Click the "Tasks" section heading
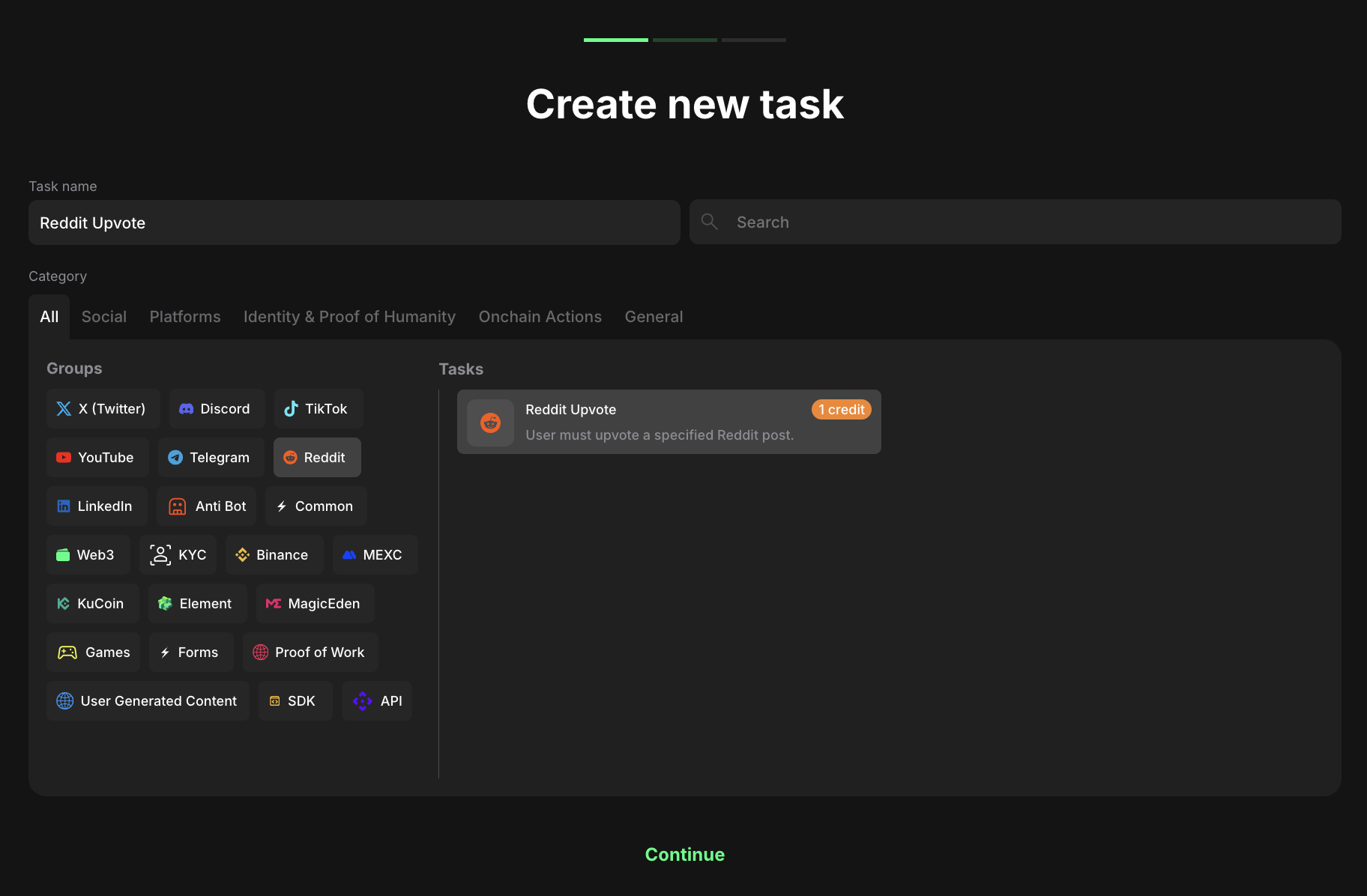The height and width of the screenshot is (896, 1367). point(461,369)
